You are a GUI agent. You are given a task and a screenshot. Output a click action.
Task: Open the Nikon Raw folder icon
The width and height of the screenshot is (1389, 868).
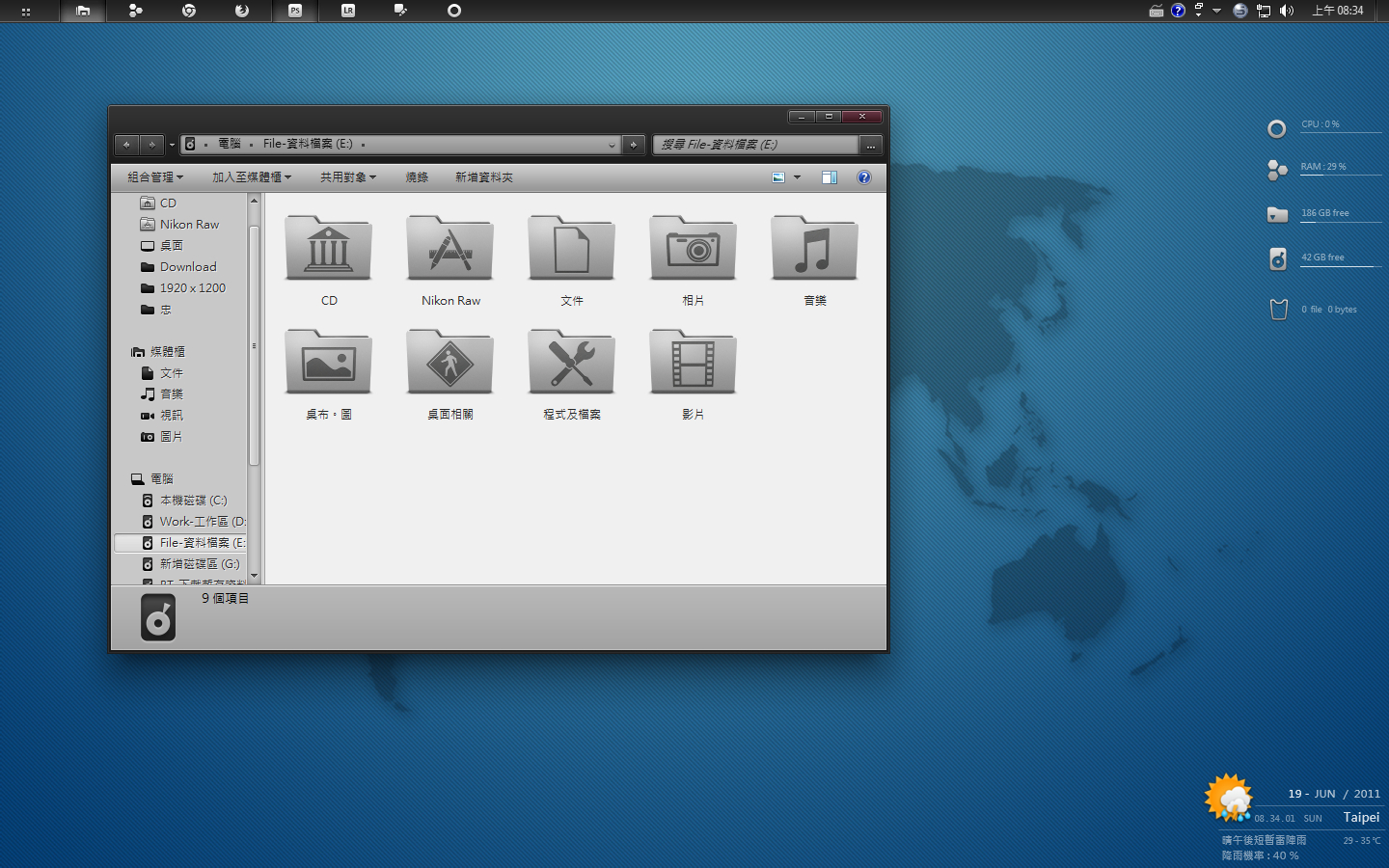450,248
